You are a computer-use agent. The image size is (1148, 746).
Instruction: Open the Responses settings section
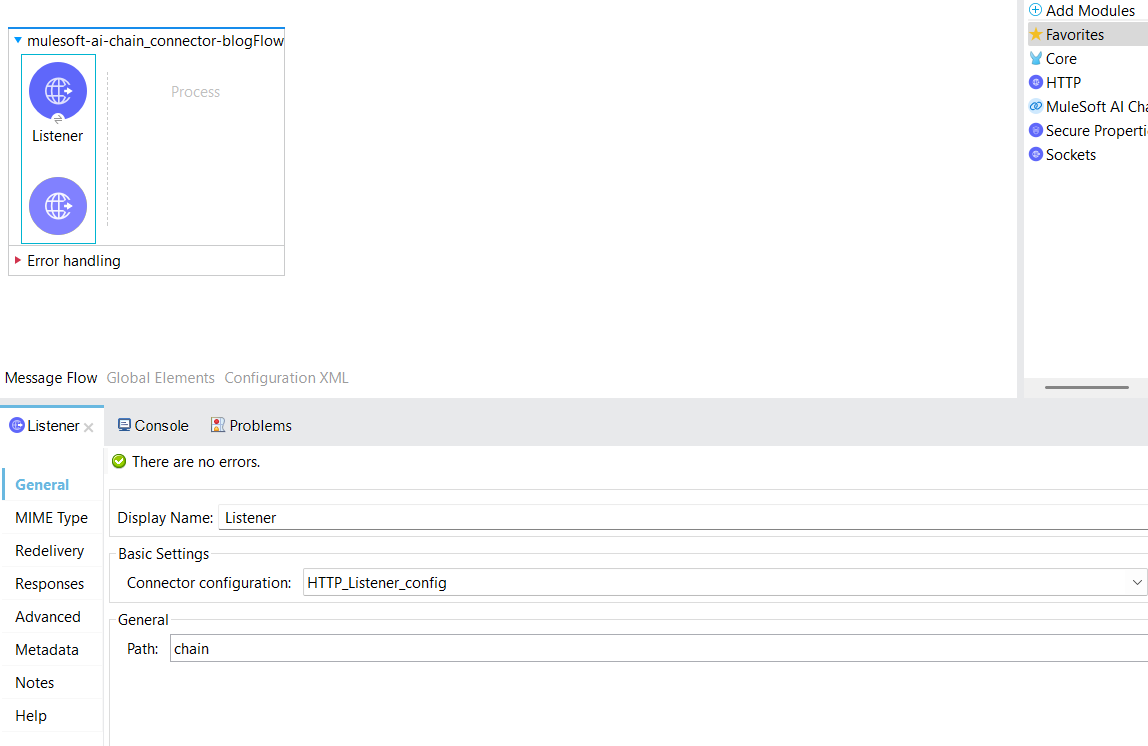[x=50, y=583]
